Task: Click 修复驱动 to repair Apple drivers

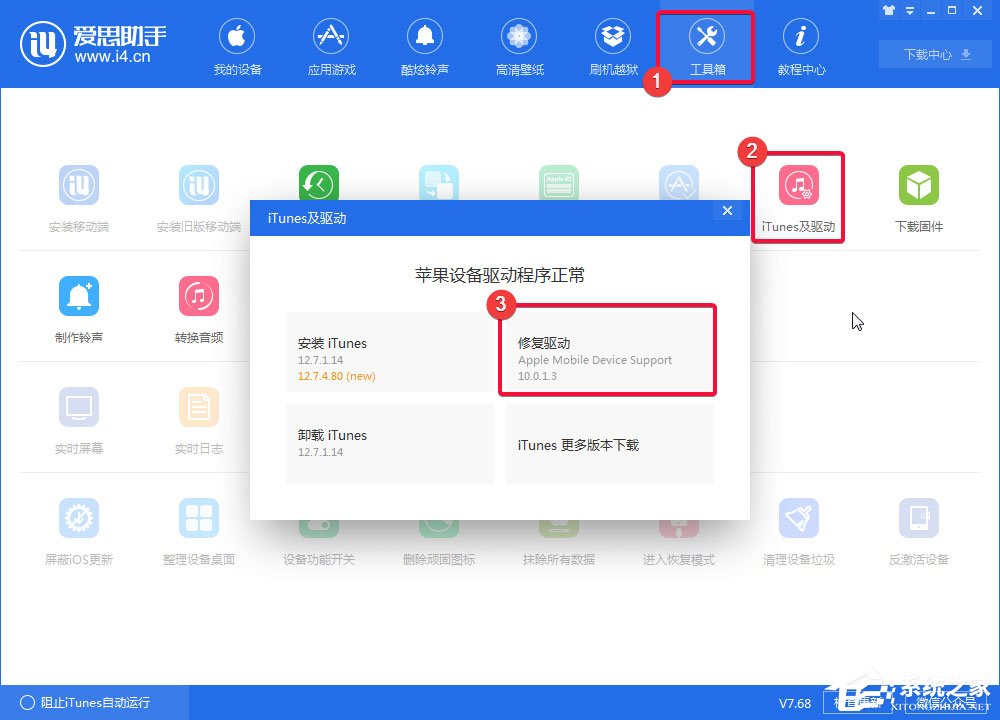Action: coord(607,350)
